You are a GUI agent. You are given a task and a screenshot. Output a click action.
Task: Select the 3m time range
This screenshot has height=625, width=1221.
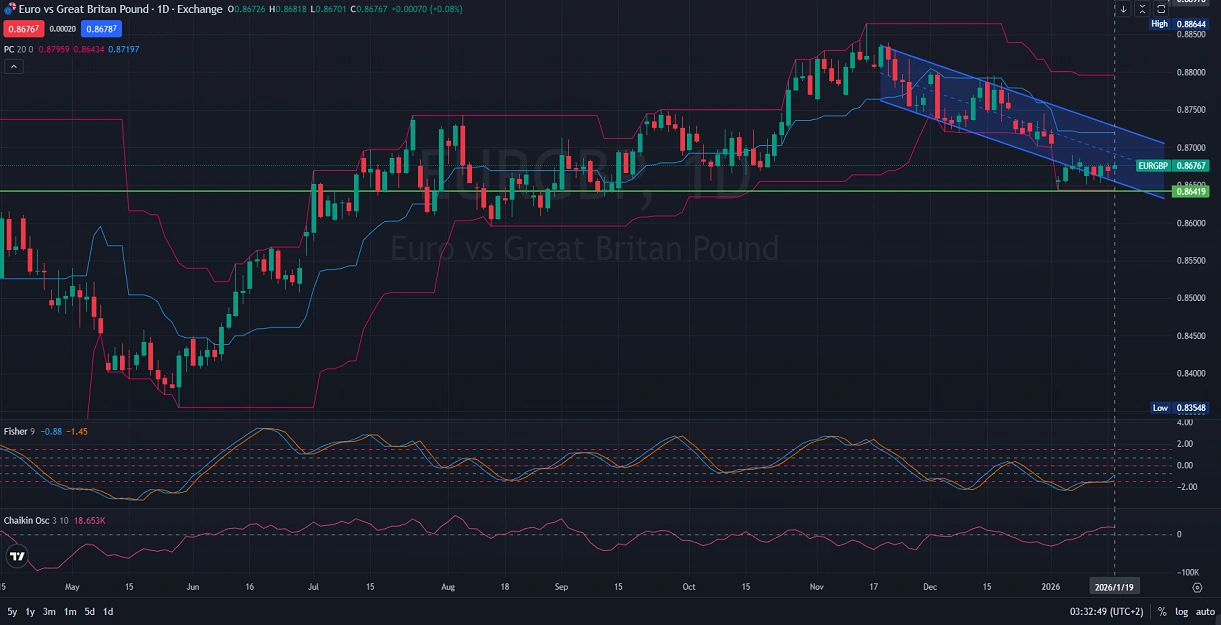click(x=49, y=611)
